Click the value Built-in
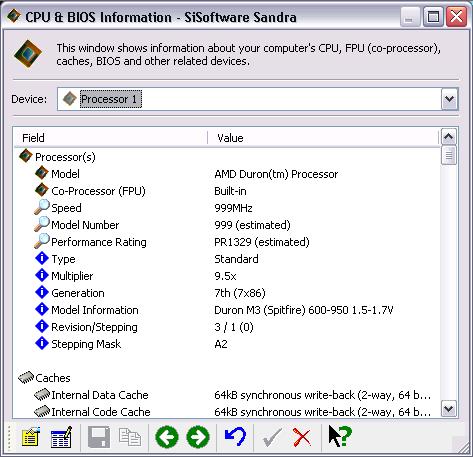 (230, 191)
